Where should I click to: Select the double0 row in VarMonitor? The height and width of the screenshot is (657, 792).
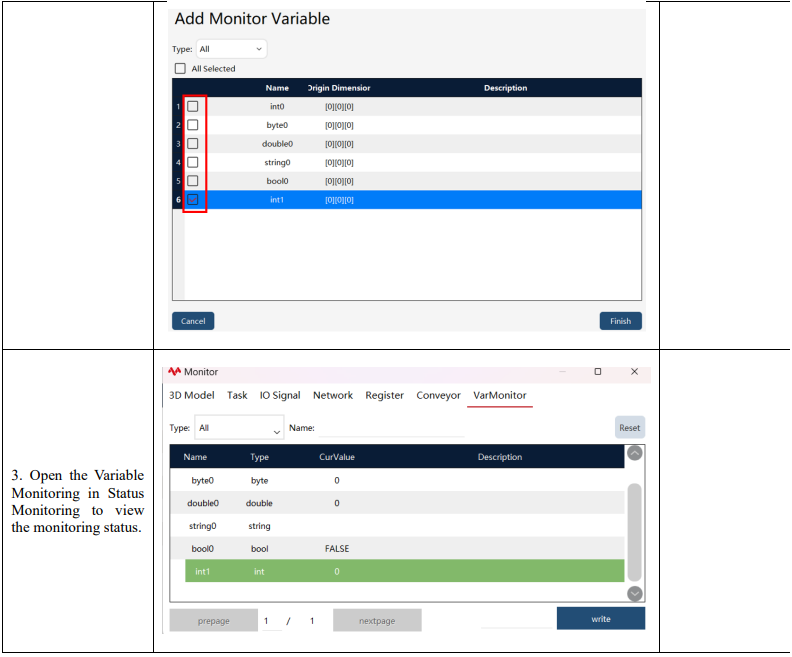click(x=397, y=503)
